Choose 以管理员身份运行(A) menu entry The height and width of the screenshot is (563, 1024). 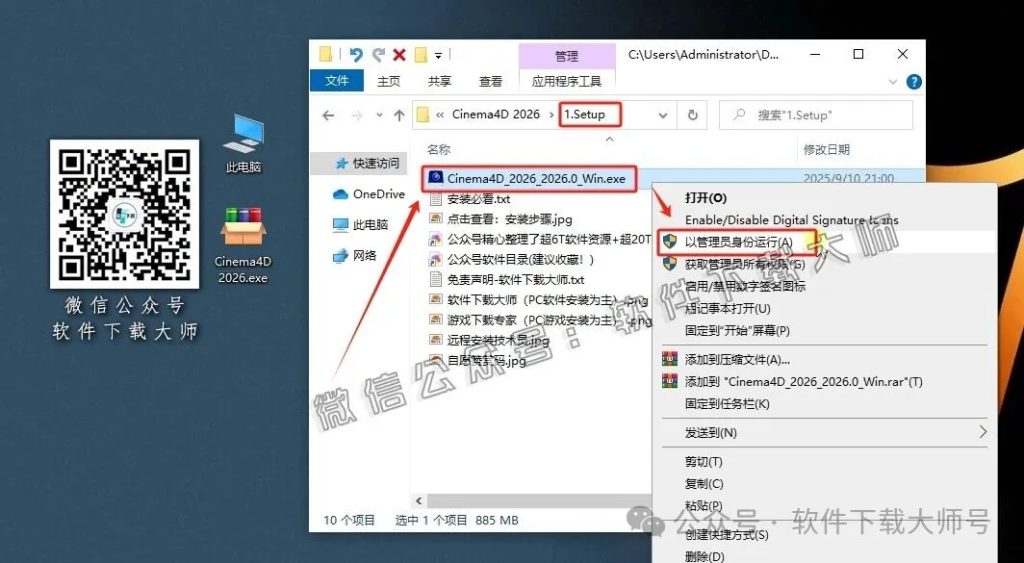[x=739, y=242]
